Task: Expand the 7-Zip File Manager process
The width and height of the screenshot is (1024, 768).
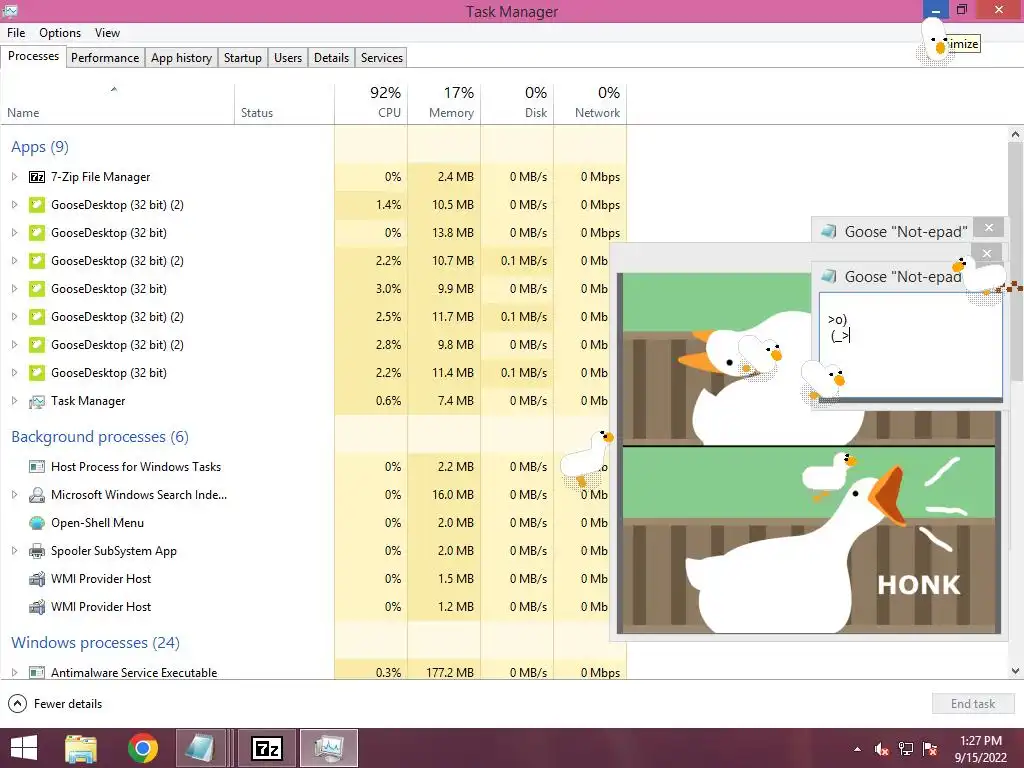Action: point(14,177)
